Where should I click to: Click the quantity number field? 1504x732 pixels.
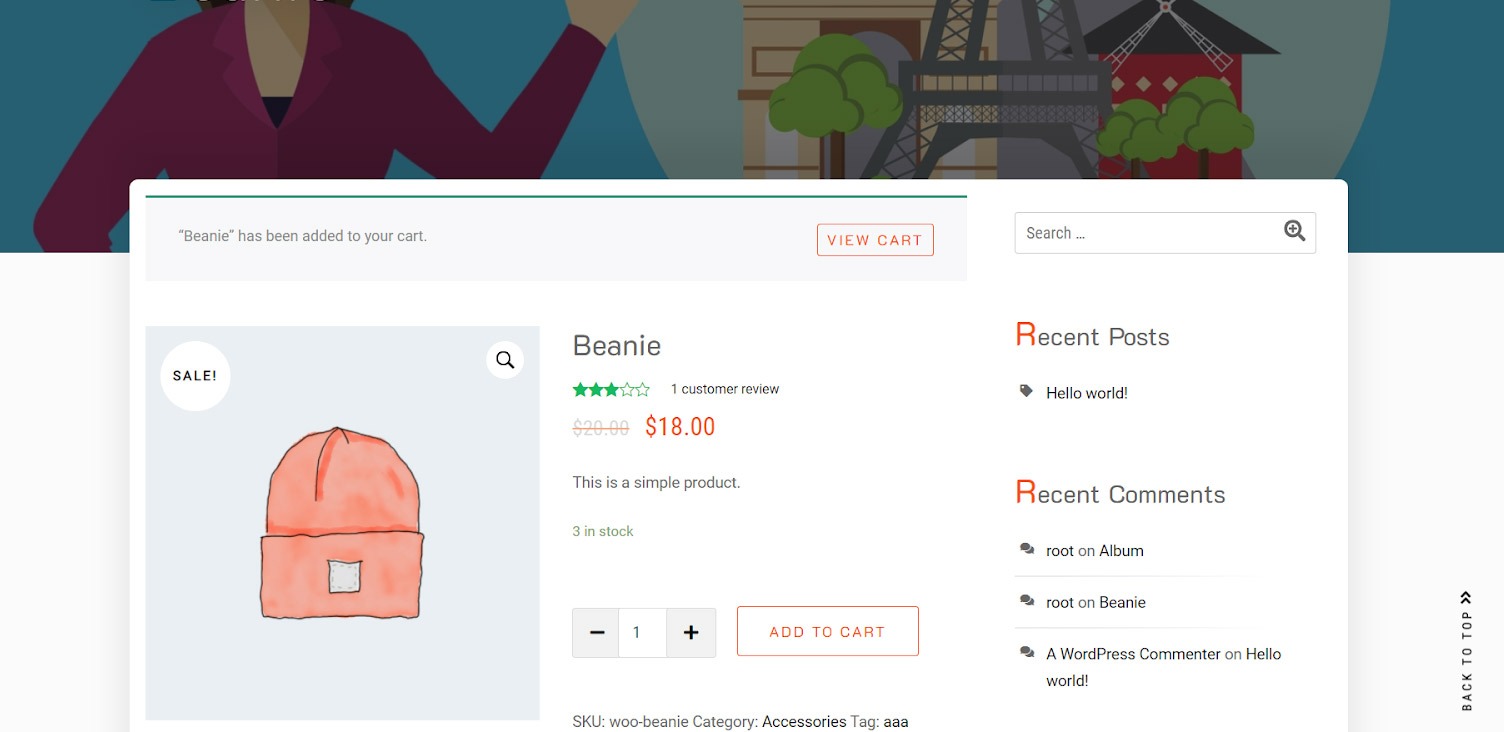pos(642,633)
